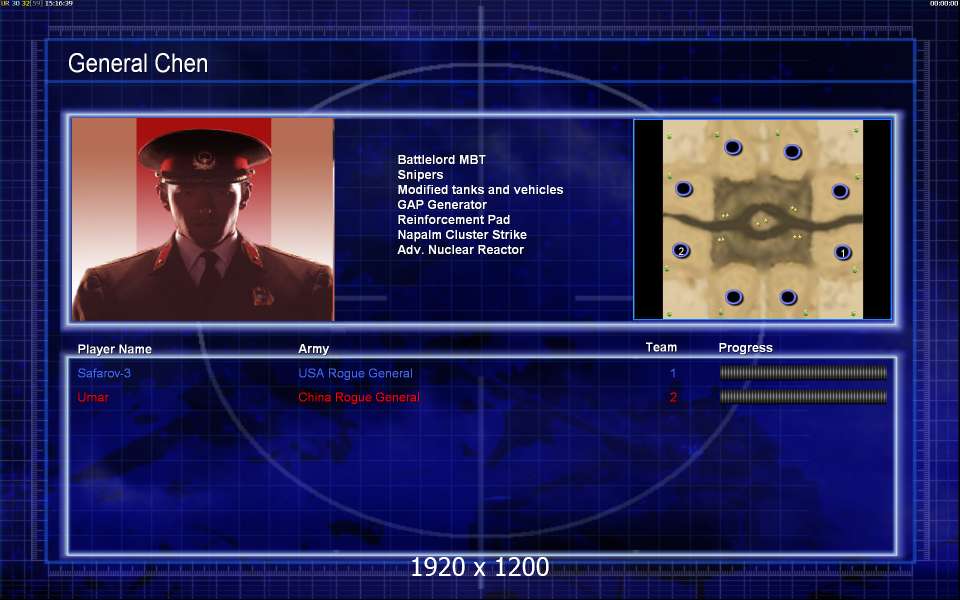Image resolution: width=960 pixels, height=600 pixels.
Task: Click 'Reinforcement Pad' in the feature list
Action: 454,220
